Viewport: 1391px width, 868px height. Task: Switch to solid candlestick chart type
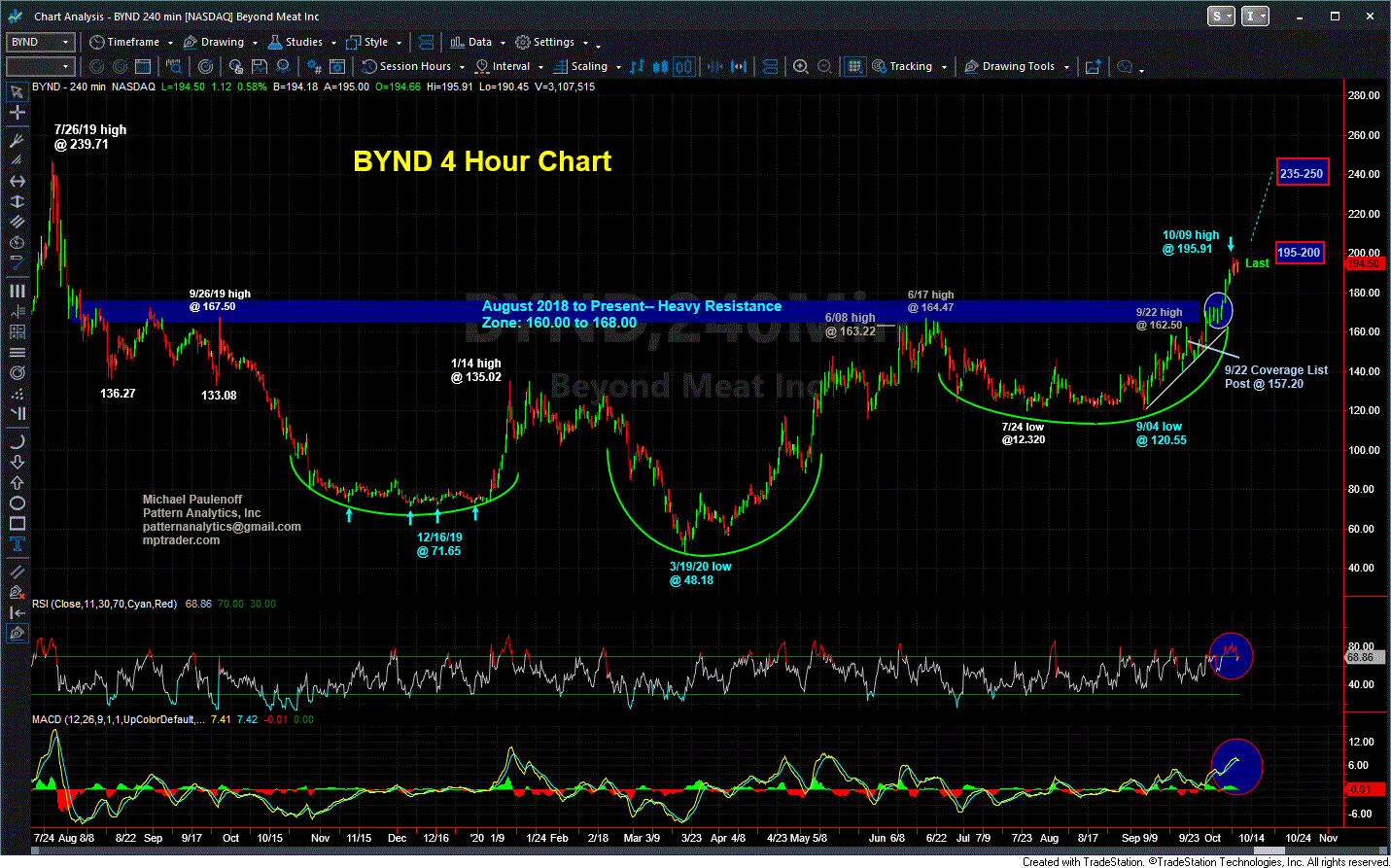pos(660,66)
